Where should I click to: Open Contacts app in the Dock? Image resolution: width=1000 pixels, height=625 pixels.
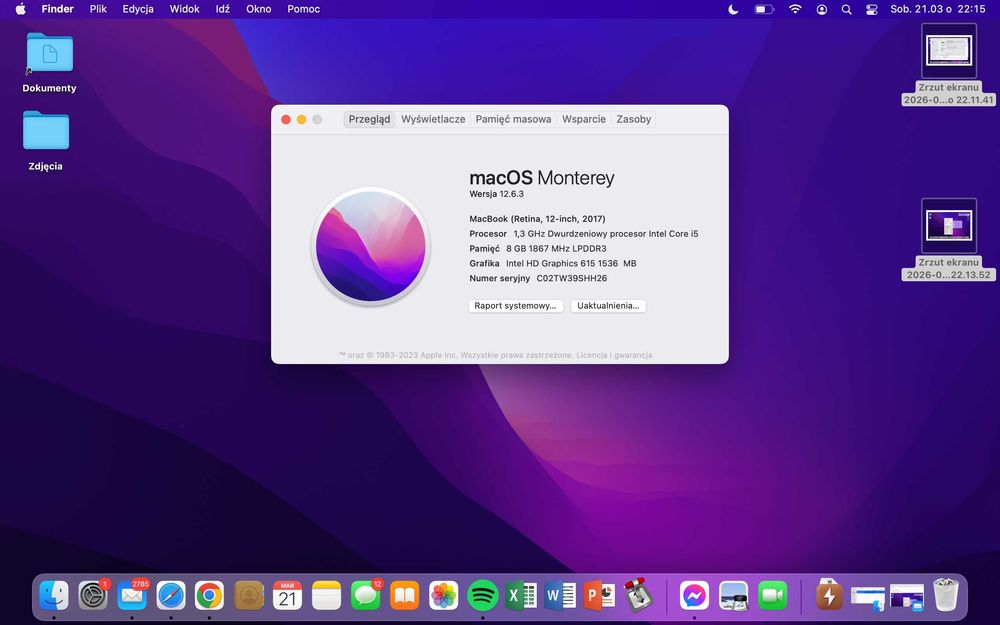click(x=249, y=596)
